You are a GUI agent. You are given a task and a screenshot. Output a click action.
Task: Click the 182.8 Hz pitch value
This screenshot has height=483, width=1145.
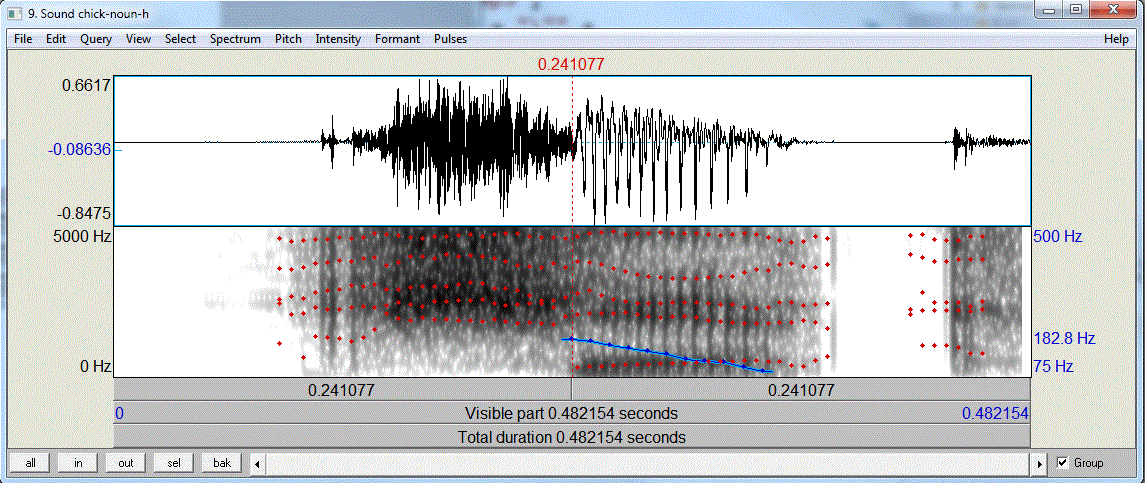(x=1065, y=338)
